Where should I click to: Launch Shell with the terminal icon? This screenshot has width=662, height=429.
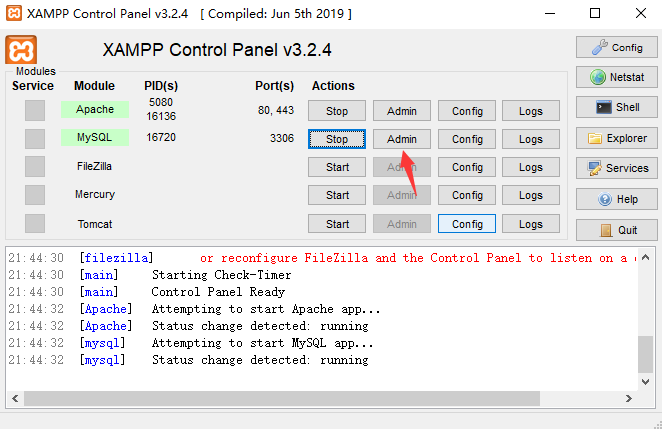(x=616, y=107)
